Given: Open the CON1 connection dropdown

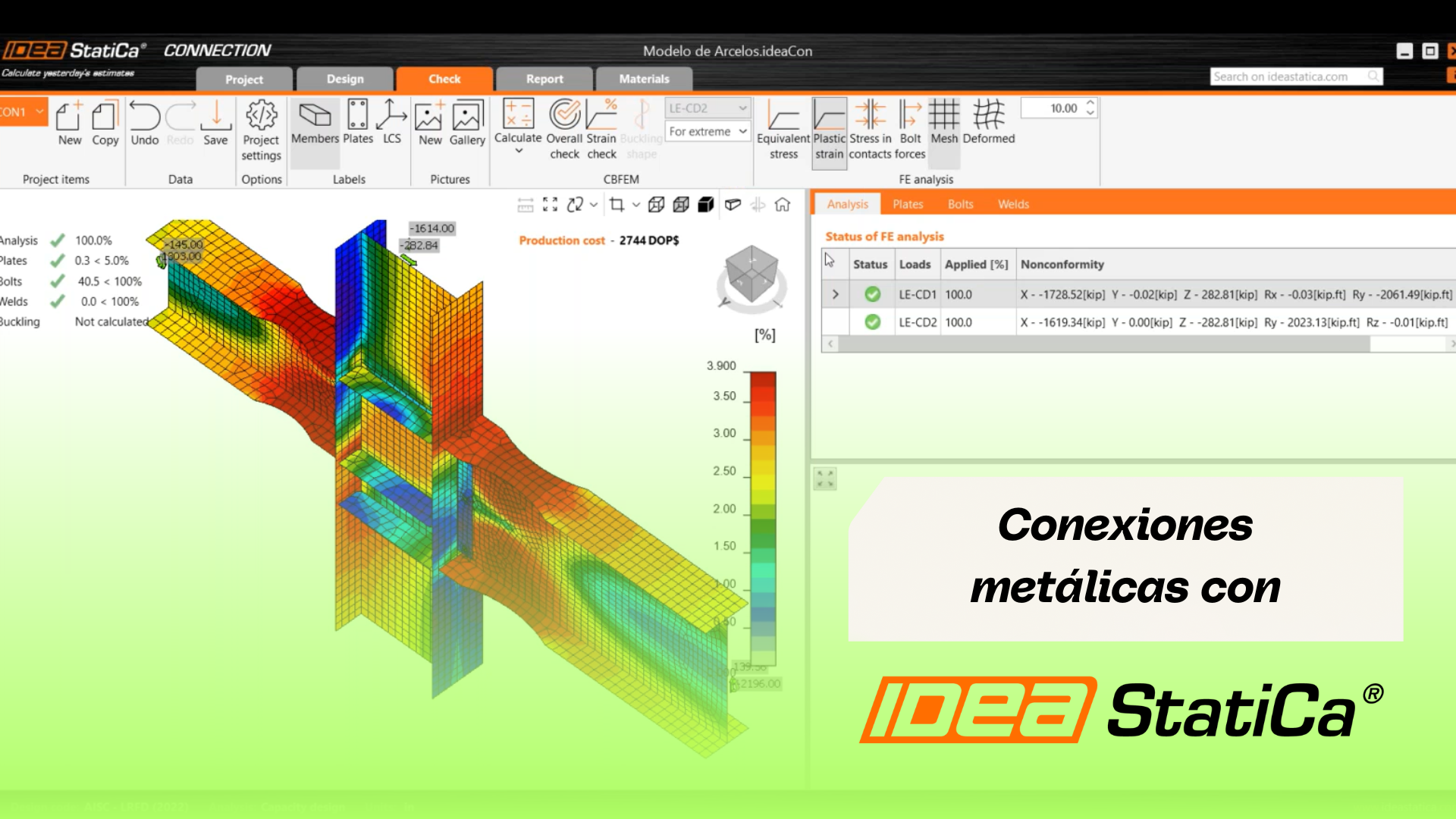Looking at the screenshot, I should point(23,111).
